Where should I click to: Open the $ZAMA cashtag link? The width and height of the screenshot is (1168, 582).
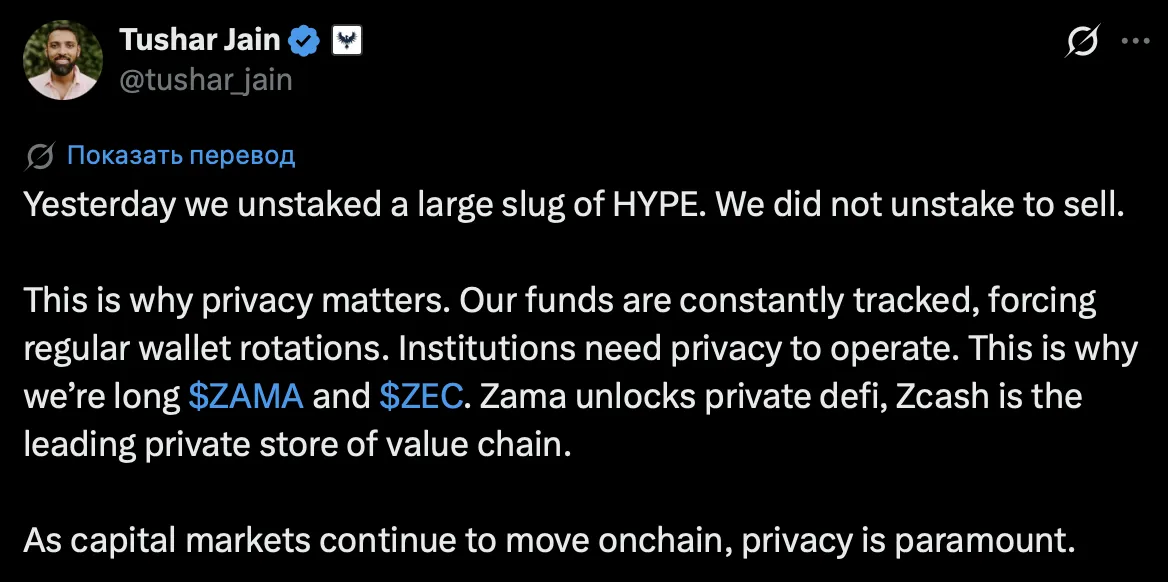click(246, 396)
